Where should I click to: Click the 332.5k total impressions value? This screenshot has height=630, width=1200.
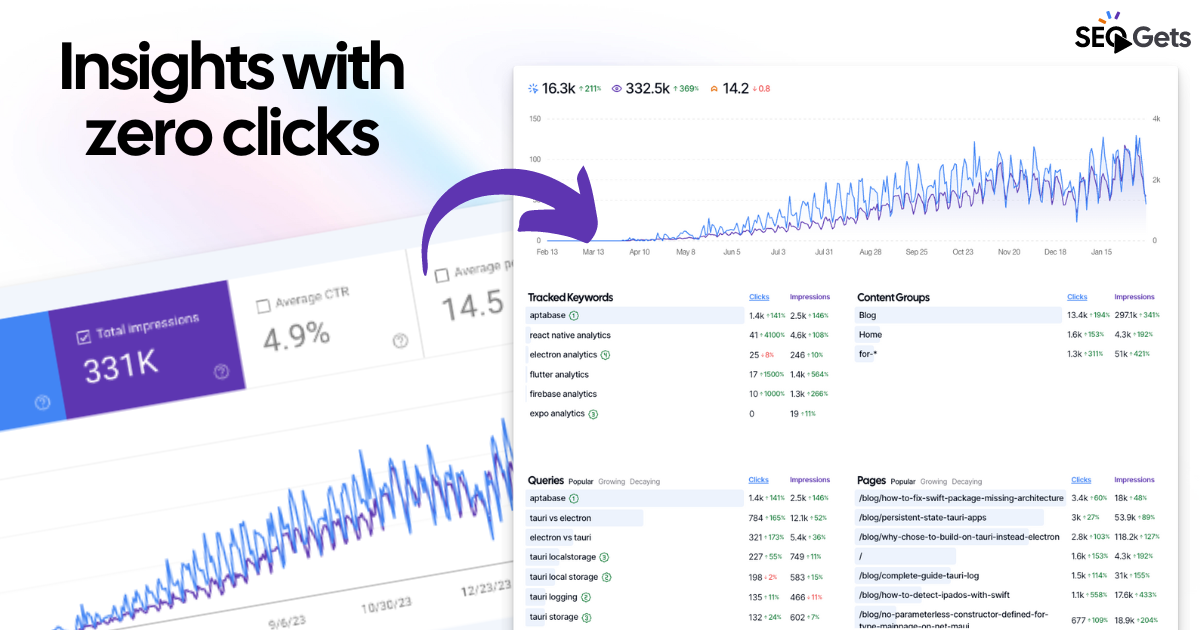point(648,89)
